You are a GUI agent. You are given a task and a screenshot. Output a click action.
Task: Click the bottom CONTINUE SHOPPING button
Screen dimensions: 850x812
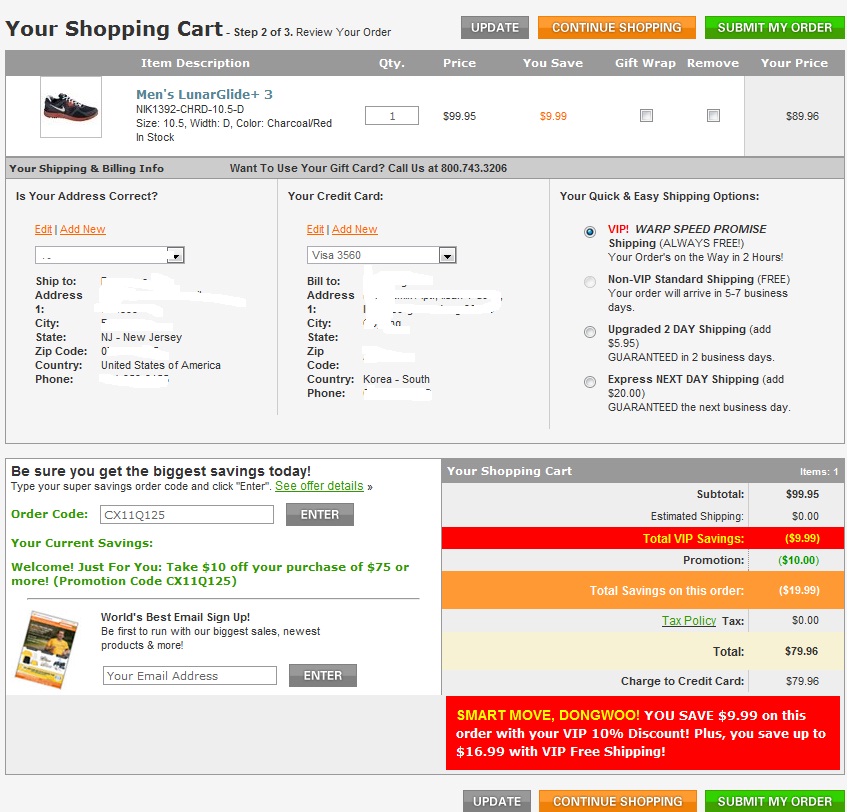coord(617,801)
